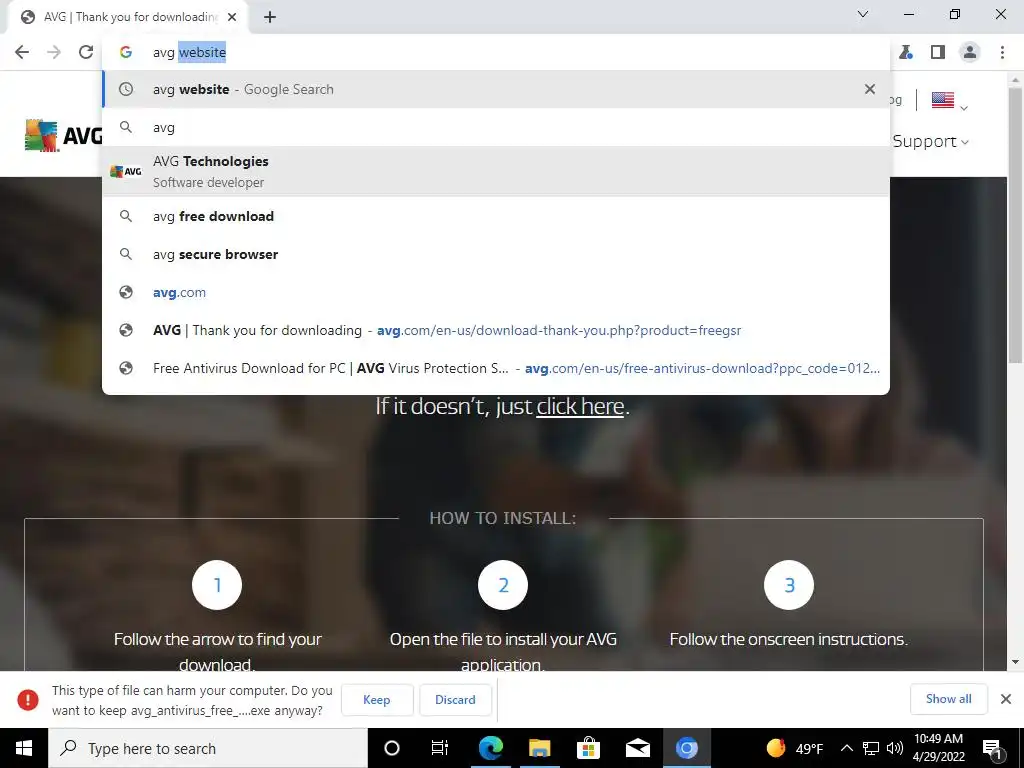Viewport: 1024px width, 768px height.
Task: Show all downloads
Action: pos(948,699)
